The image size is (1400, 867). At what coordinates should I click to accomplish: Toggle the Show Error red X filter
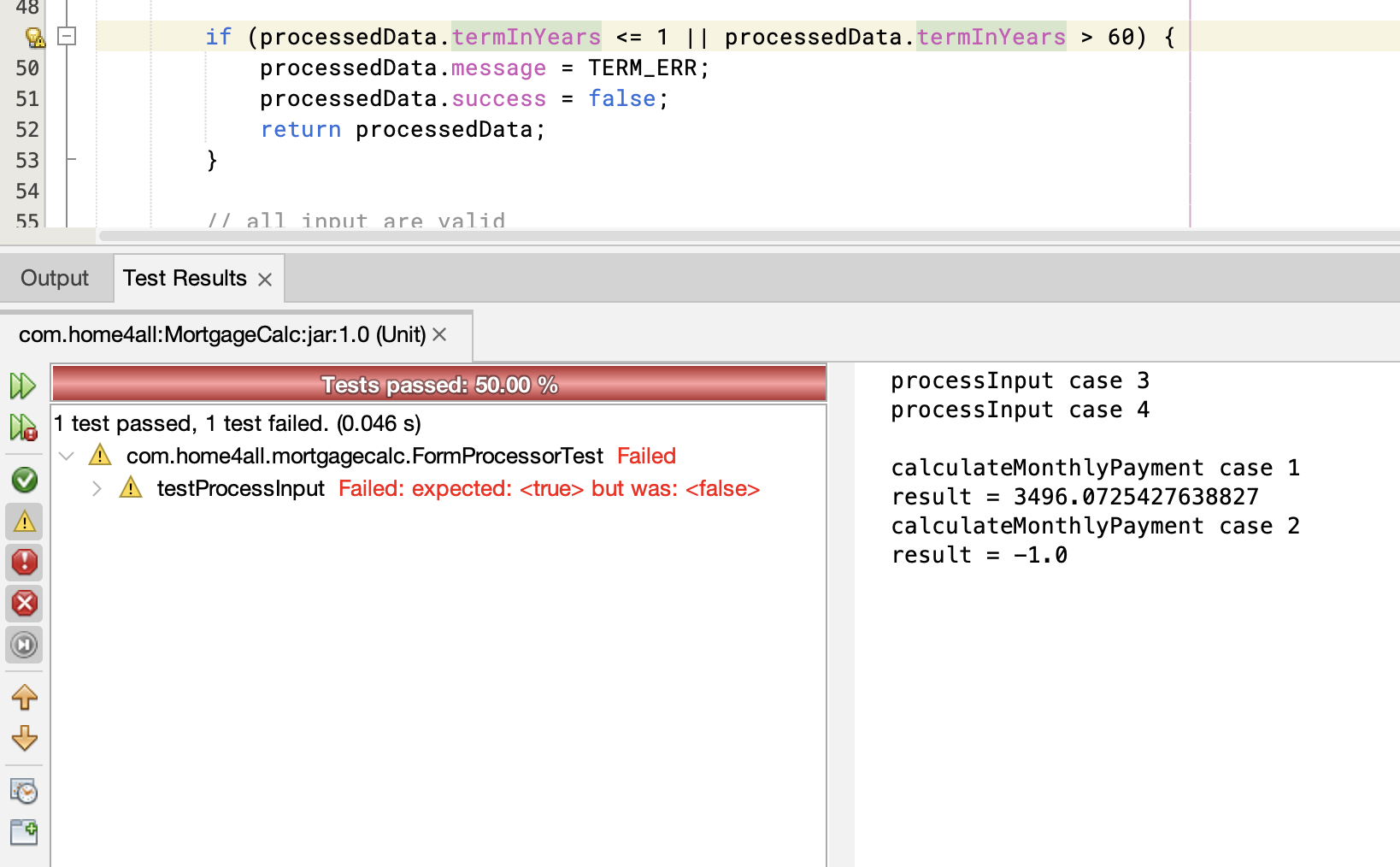tap(24, 603)
